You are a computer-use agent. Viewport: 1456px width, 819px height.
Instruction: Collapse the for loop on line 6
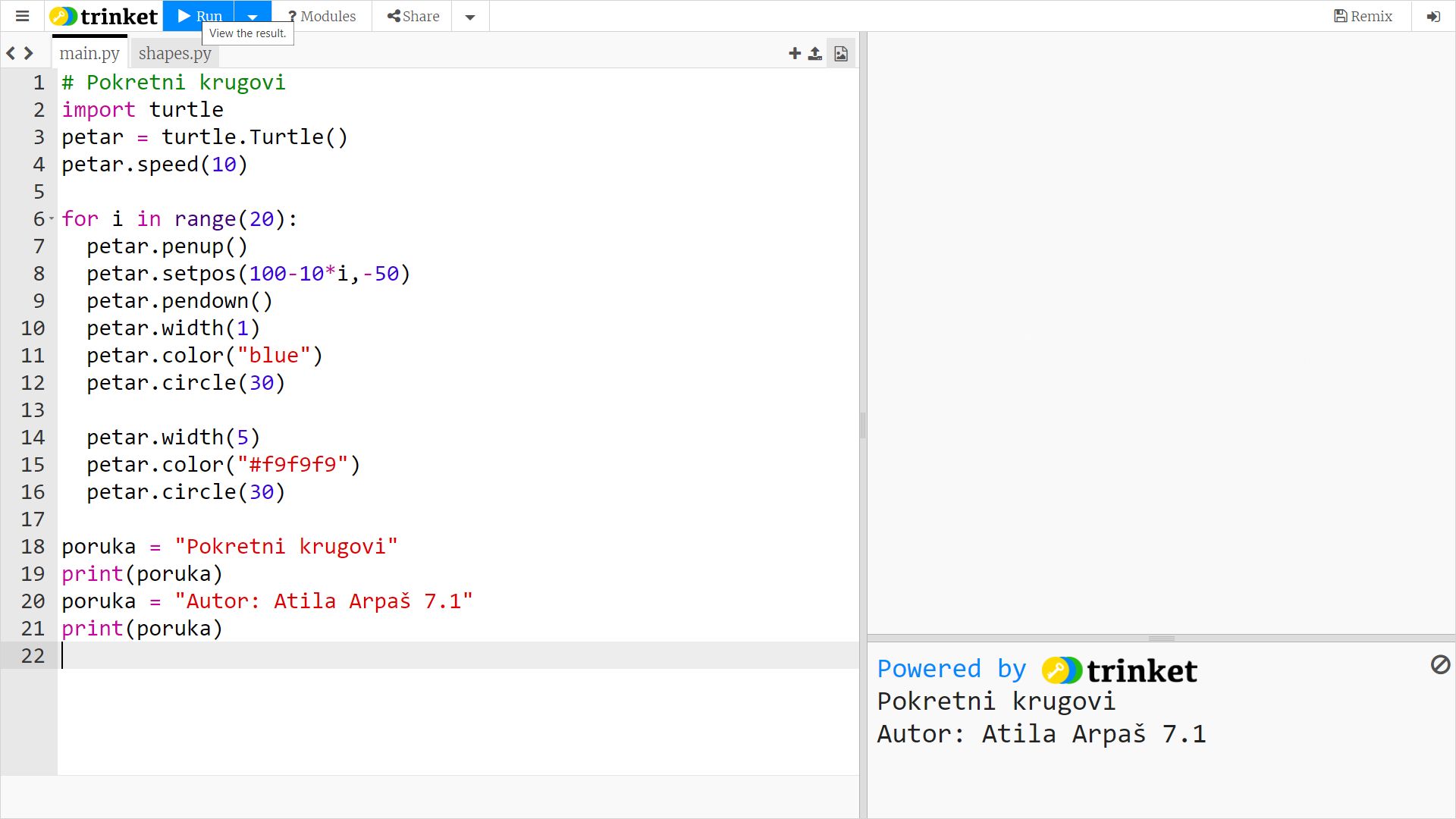(52, 219)
